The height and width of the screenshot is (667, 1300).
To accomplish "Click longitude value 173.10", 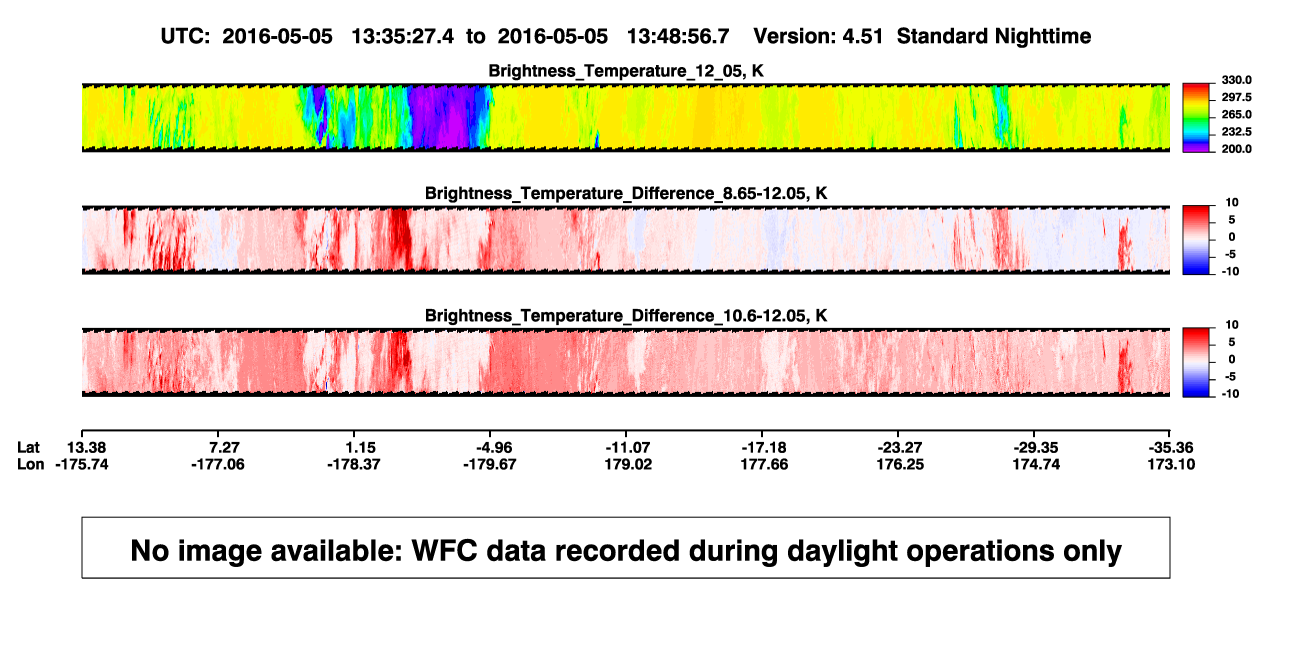I will (x=1171, y=465).
